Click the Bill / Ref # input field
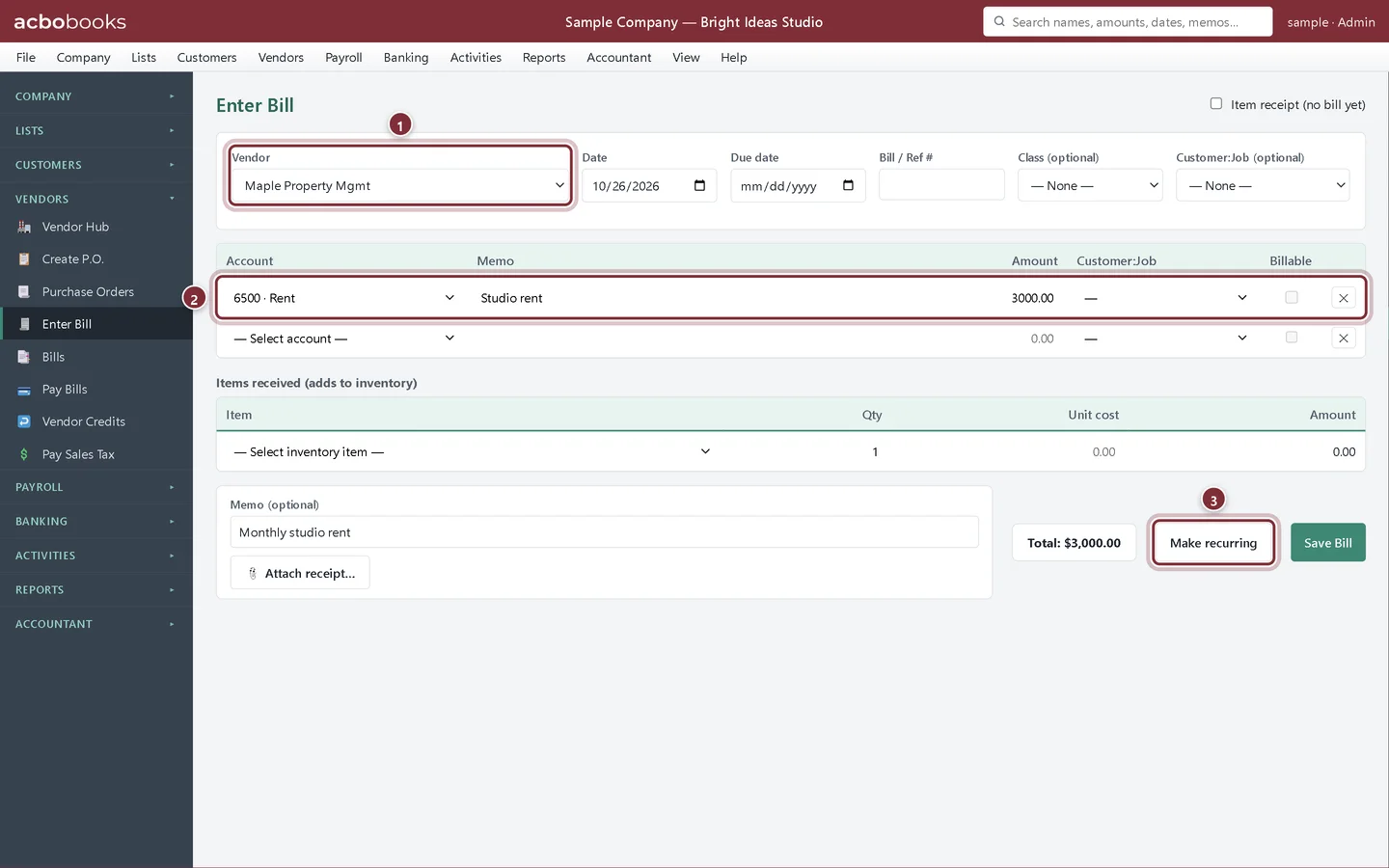Viewport: 1389px width, 868px height. click(941, 185)
